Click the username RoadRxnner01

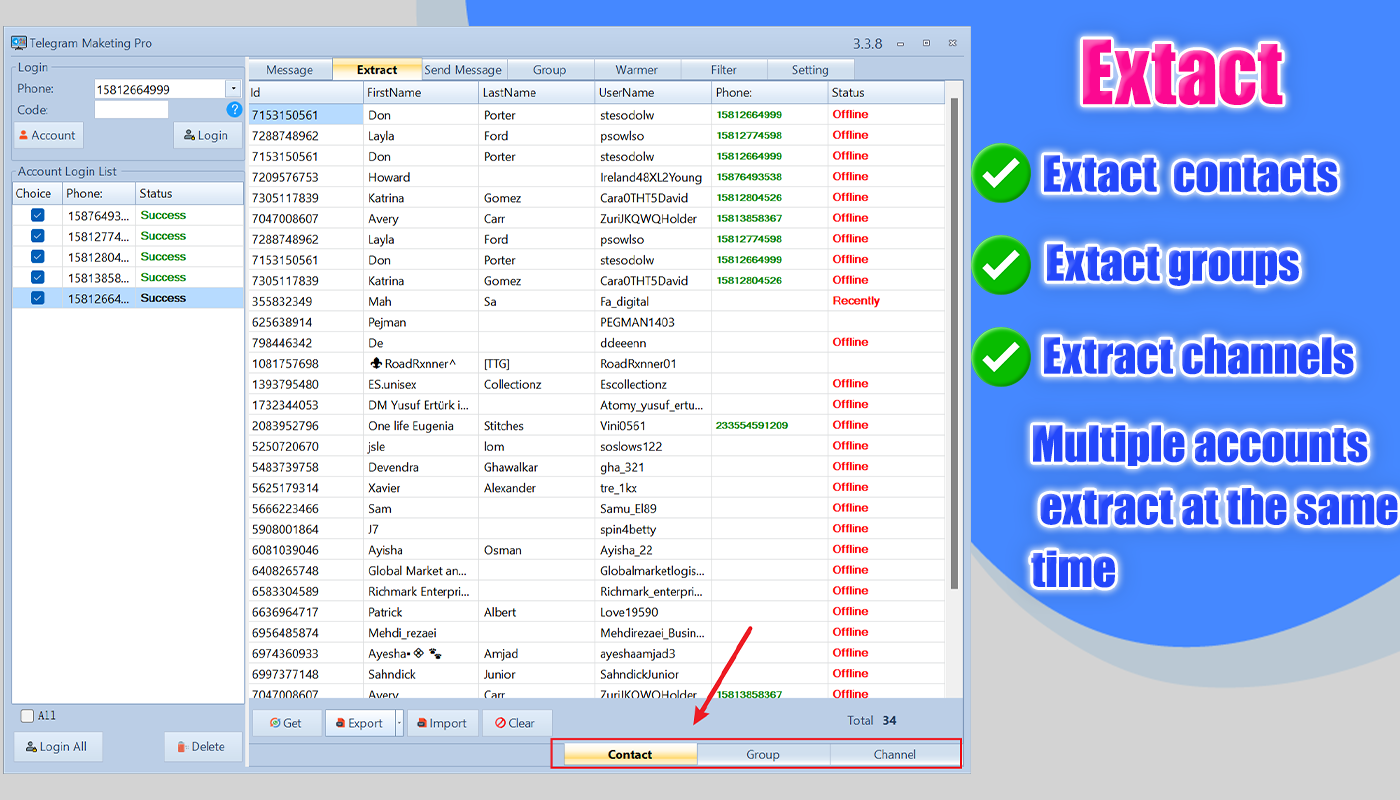638,364
